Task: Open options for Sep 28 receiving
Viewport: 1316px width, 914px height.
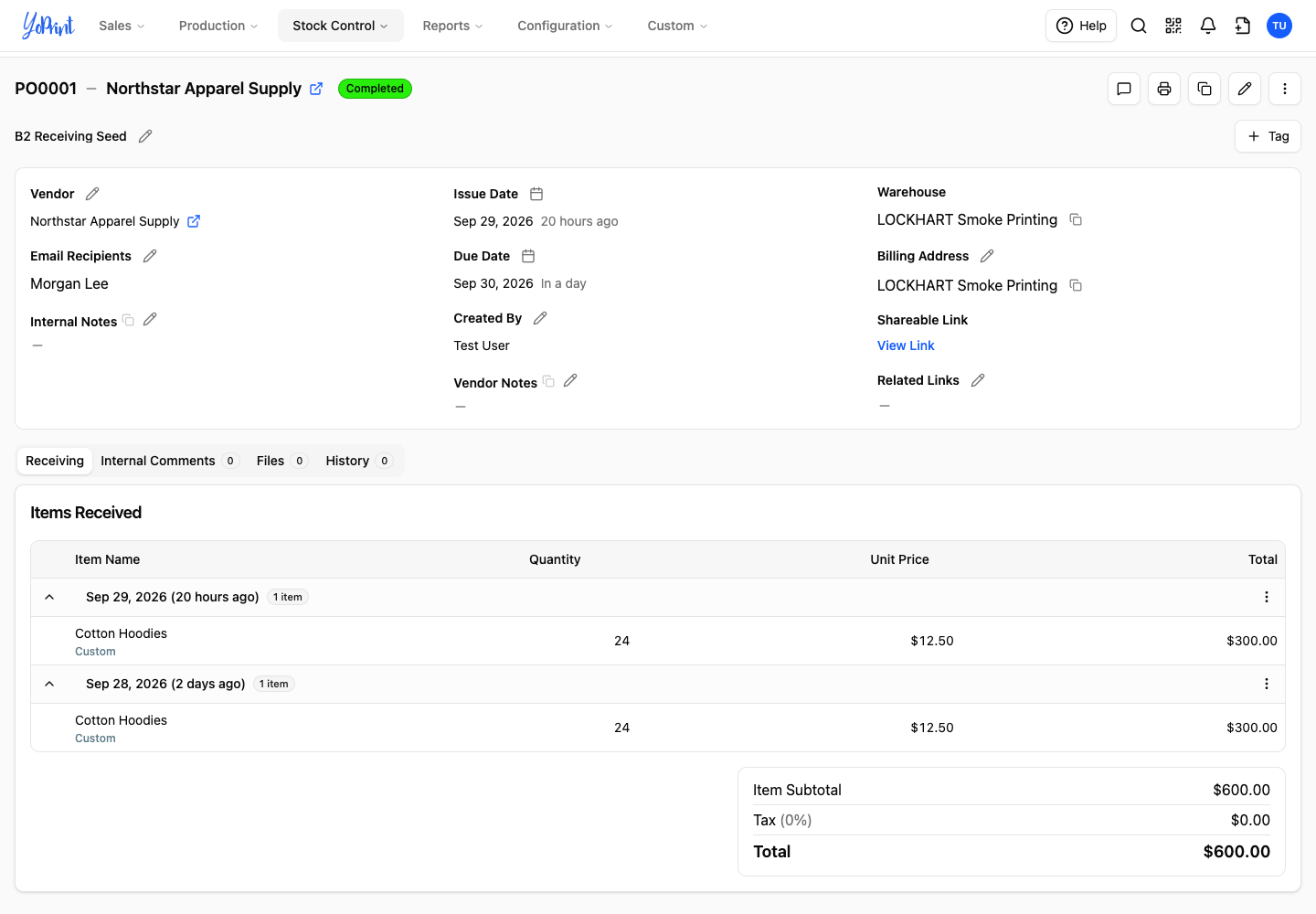Action: coord(1267,684)
